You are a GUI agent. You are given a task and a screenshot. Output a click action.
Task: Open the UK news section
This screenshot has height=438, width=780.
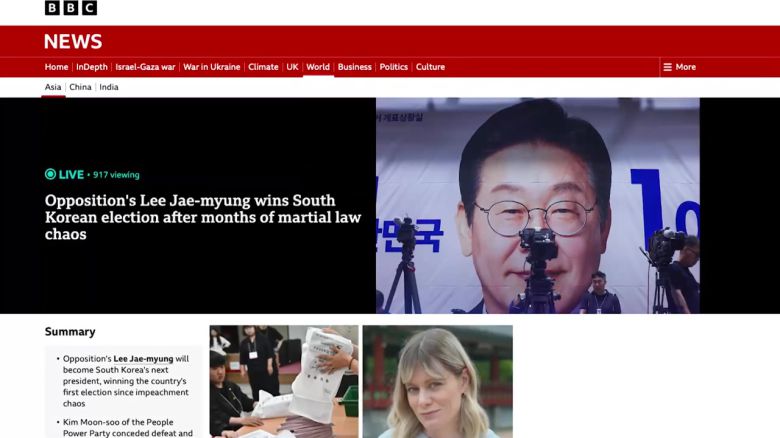point(292,67)
